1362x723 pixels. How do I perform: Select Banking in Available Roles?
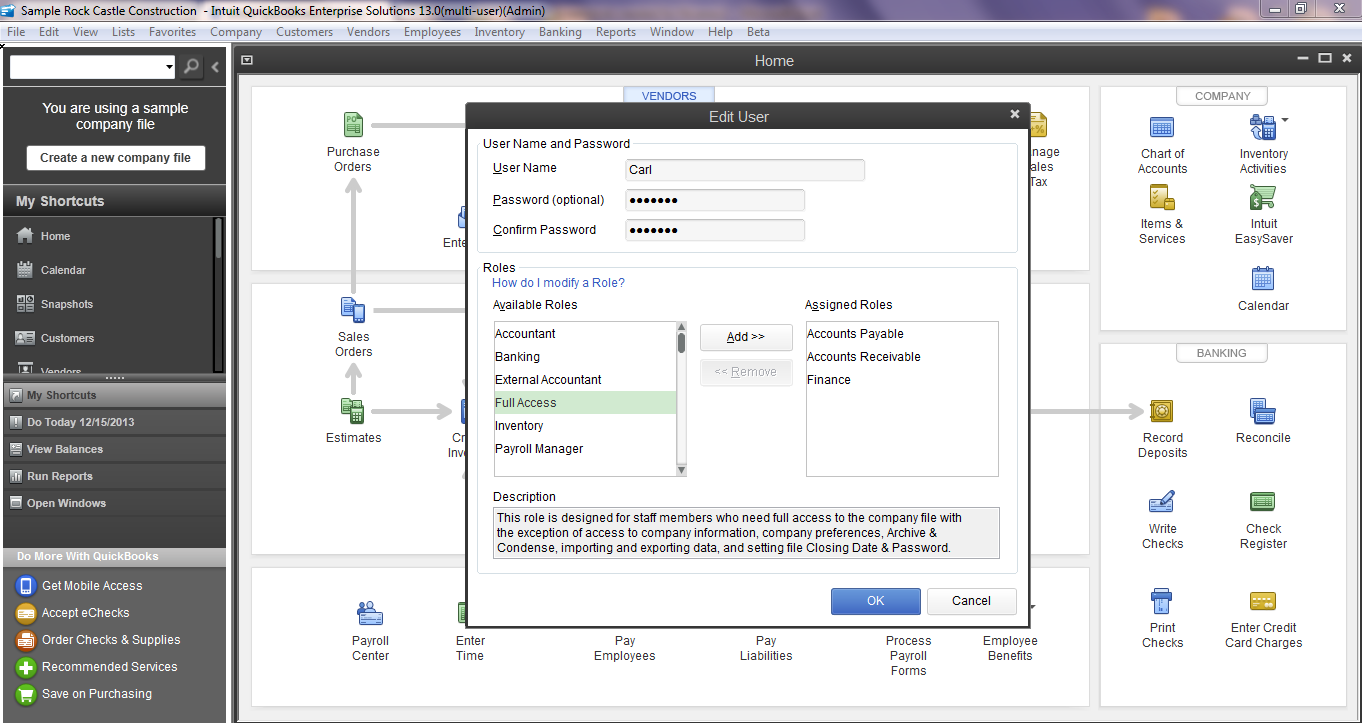[x=585, y=357]
